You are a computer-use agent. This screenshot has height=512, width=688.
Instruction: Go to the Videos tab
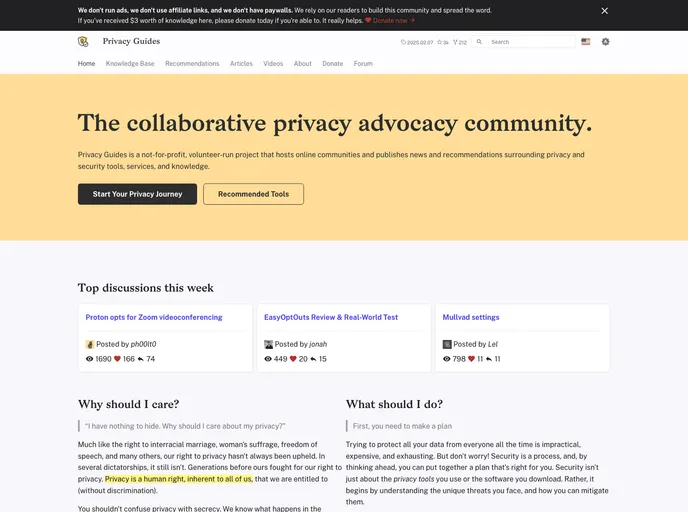click(273, 64)
